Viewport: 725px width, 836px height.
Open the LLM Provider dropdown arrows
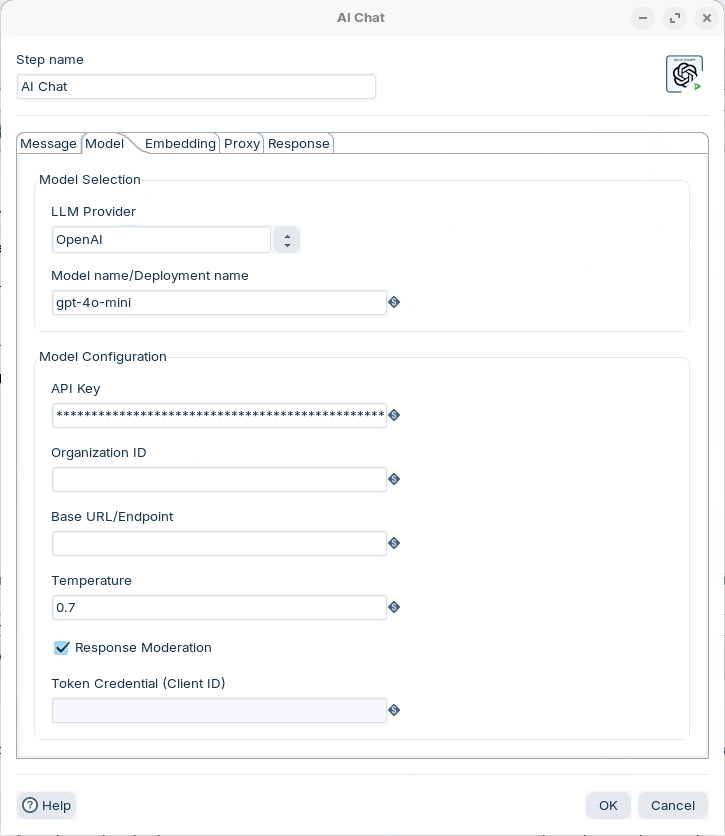tap(287, 240)
